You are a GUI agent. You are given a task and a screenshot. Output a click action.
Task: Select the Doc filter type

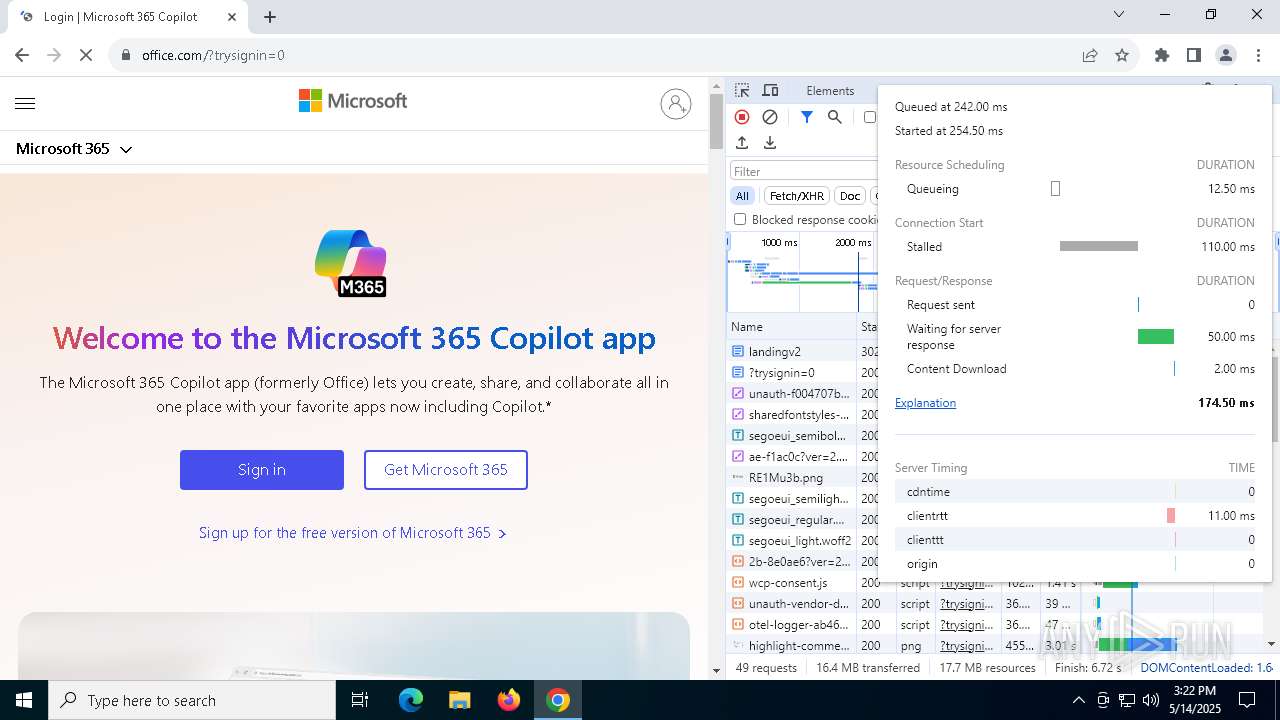[x=850, y=196]
